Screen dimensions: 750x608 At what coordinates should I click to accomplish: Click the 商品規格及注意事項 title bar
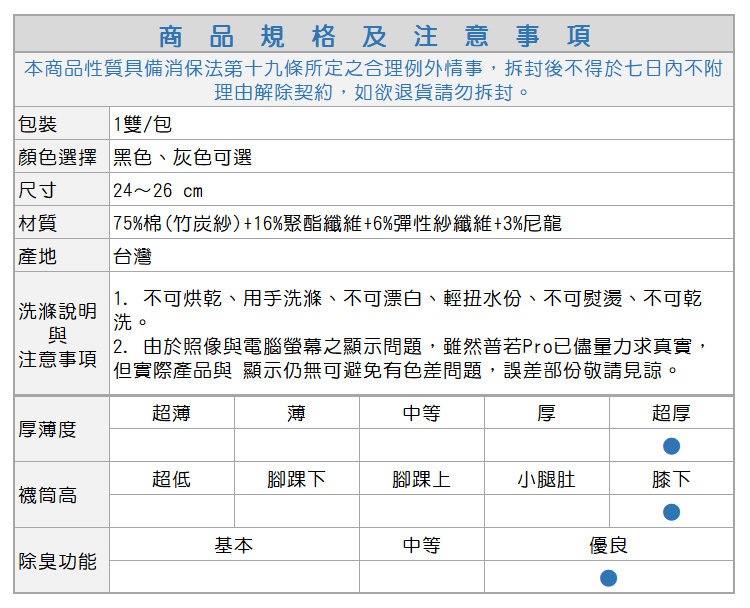[375, 36]
